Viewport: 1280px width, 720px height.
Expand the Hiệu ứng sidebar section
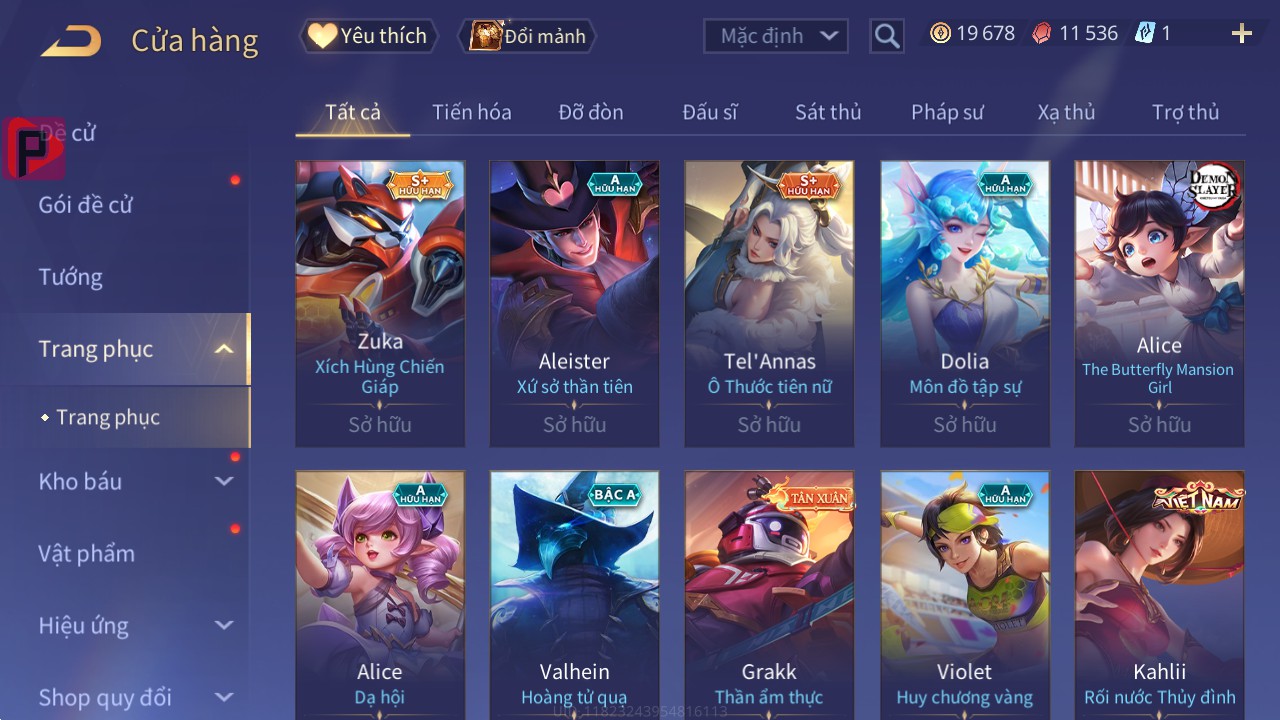(224, 625)
